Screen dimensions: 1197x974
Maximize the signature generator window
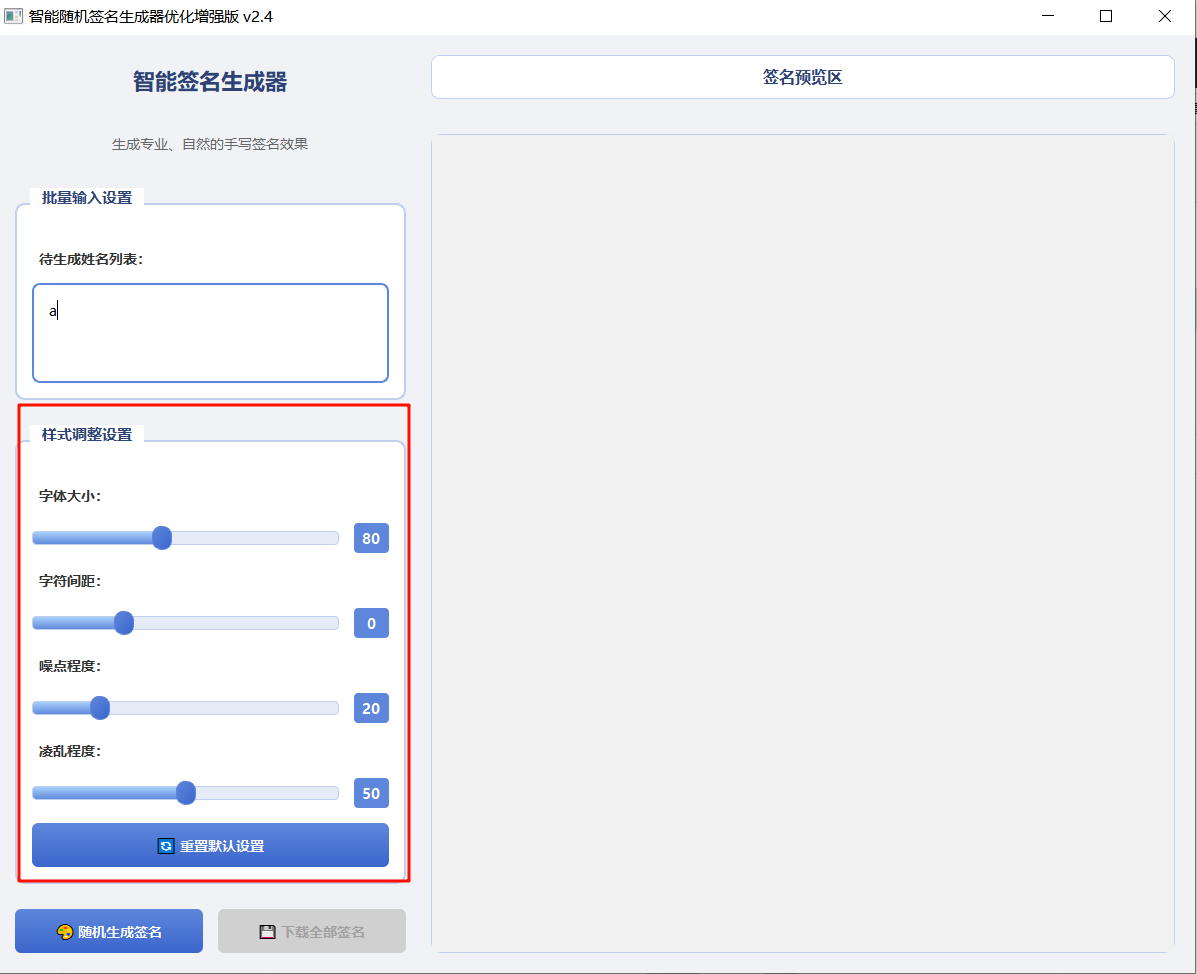1106,17
